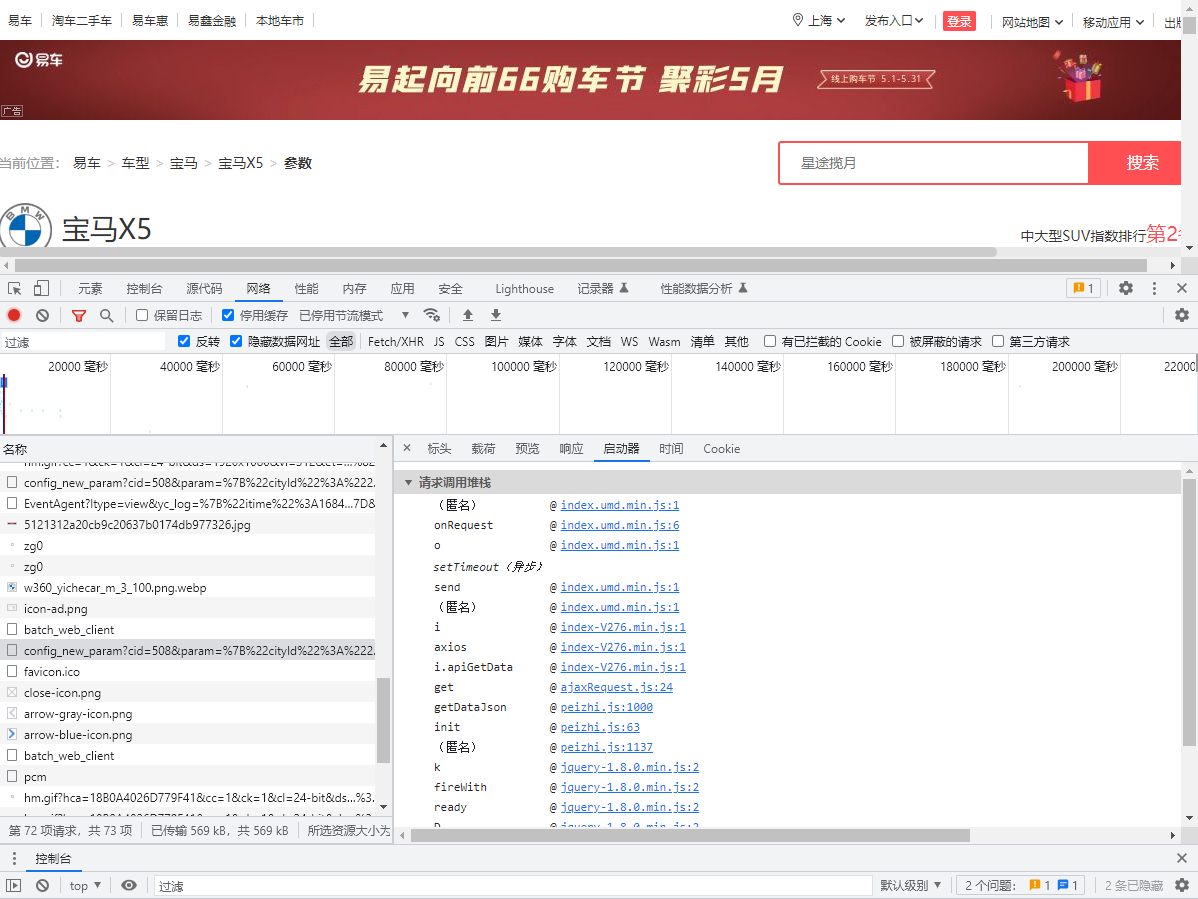Focus the site search box 星途揽月
Screen dimensions: 1198x899
(934, 163)
